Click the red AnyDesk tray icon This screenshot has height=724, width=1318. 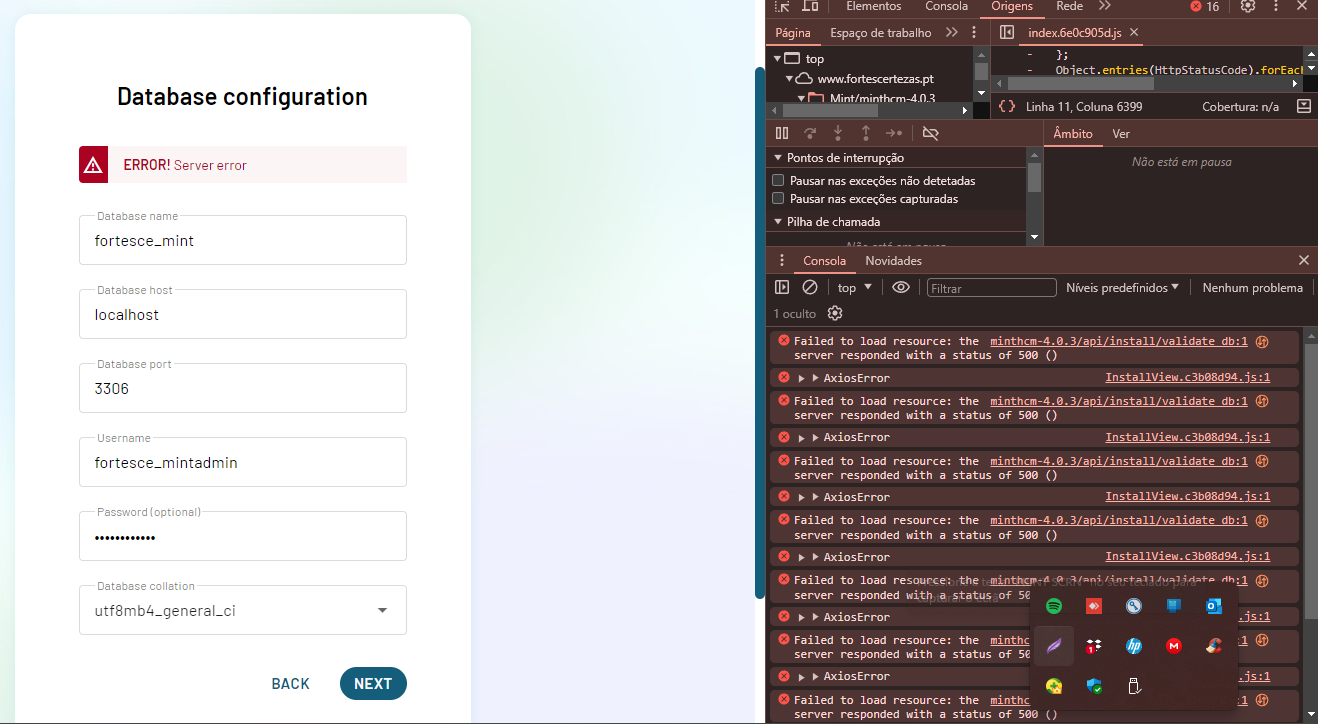click(1094, 606)
